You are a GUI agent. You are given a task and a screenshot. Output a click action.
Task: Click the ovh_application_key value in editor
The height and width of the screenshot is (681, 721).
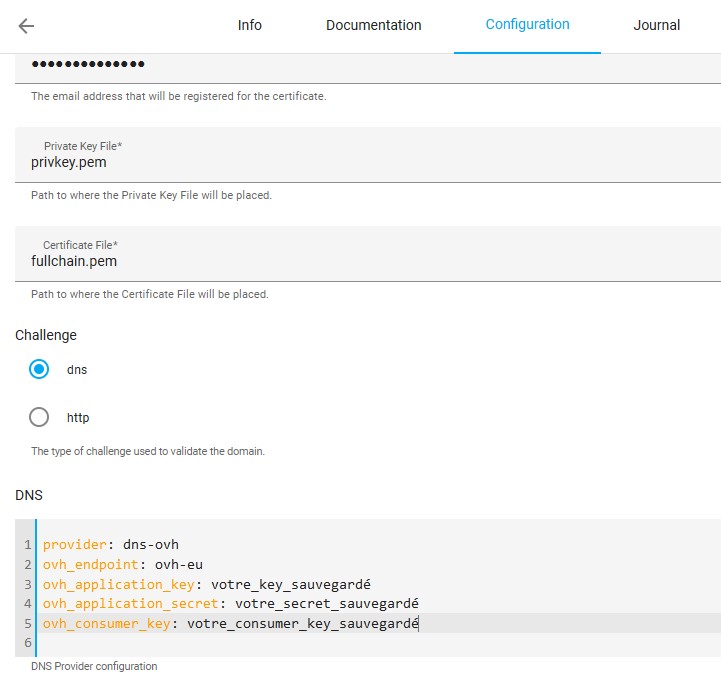[297, 584]
